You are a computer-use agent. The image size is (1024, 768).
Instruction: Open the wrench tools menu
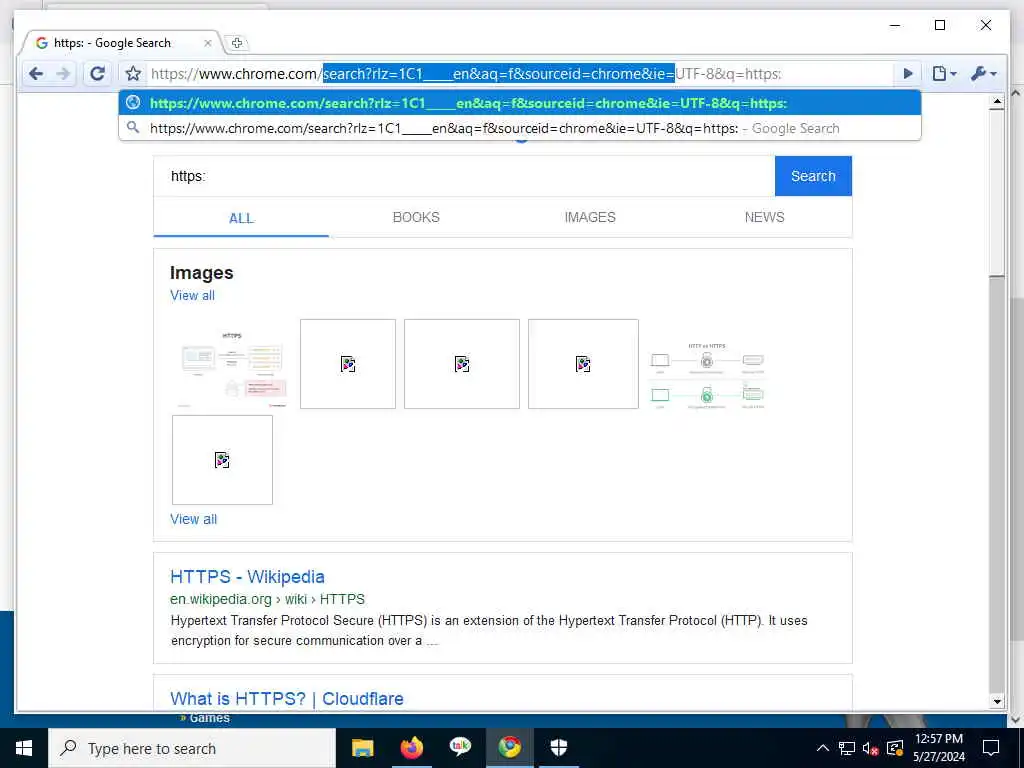click(x=984, y=74)
